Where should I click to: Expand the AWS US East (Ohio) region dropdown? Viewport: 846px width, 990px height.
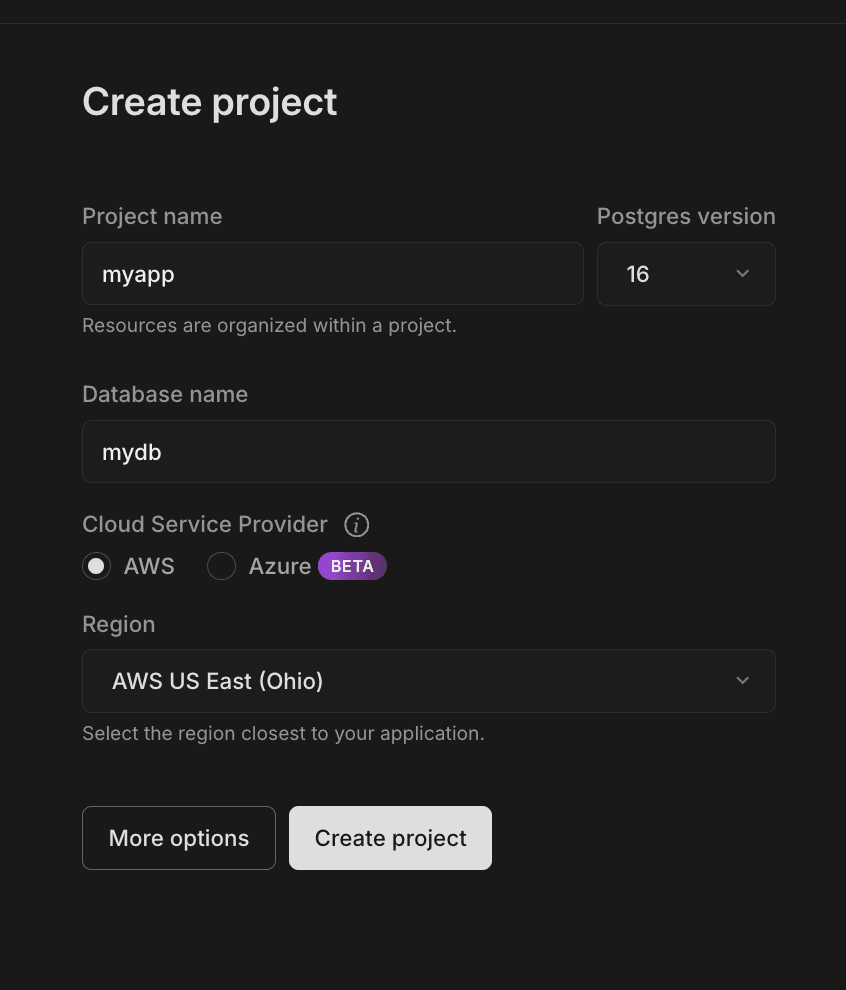point(428,681)
